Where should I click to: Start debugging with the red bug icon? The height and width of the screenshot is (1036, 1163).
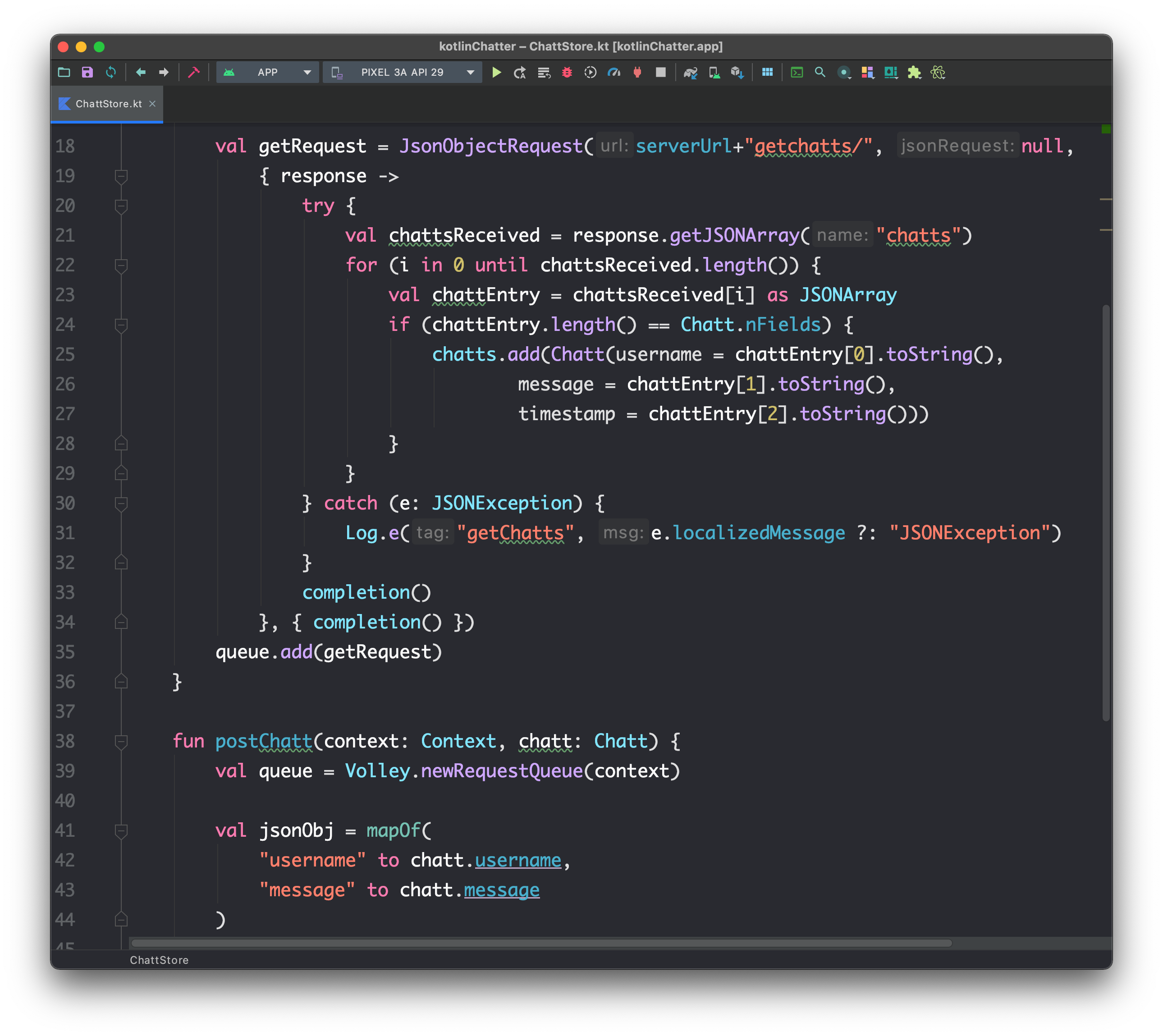coord(567,72)
